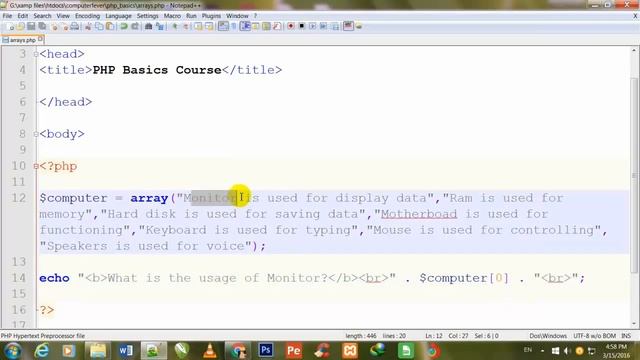Open the Macro menu
The image size is (640, 360).
coord(172,16)
